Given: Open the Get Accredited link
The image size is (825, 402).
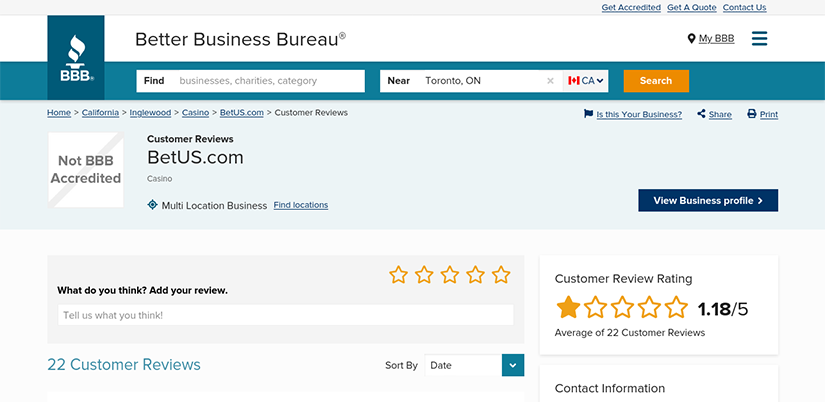Looking at the screenshot, I should pos(631,7).
